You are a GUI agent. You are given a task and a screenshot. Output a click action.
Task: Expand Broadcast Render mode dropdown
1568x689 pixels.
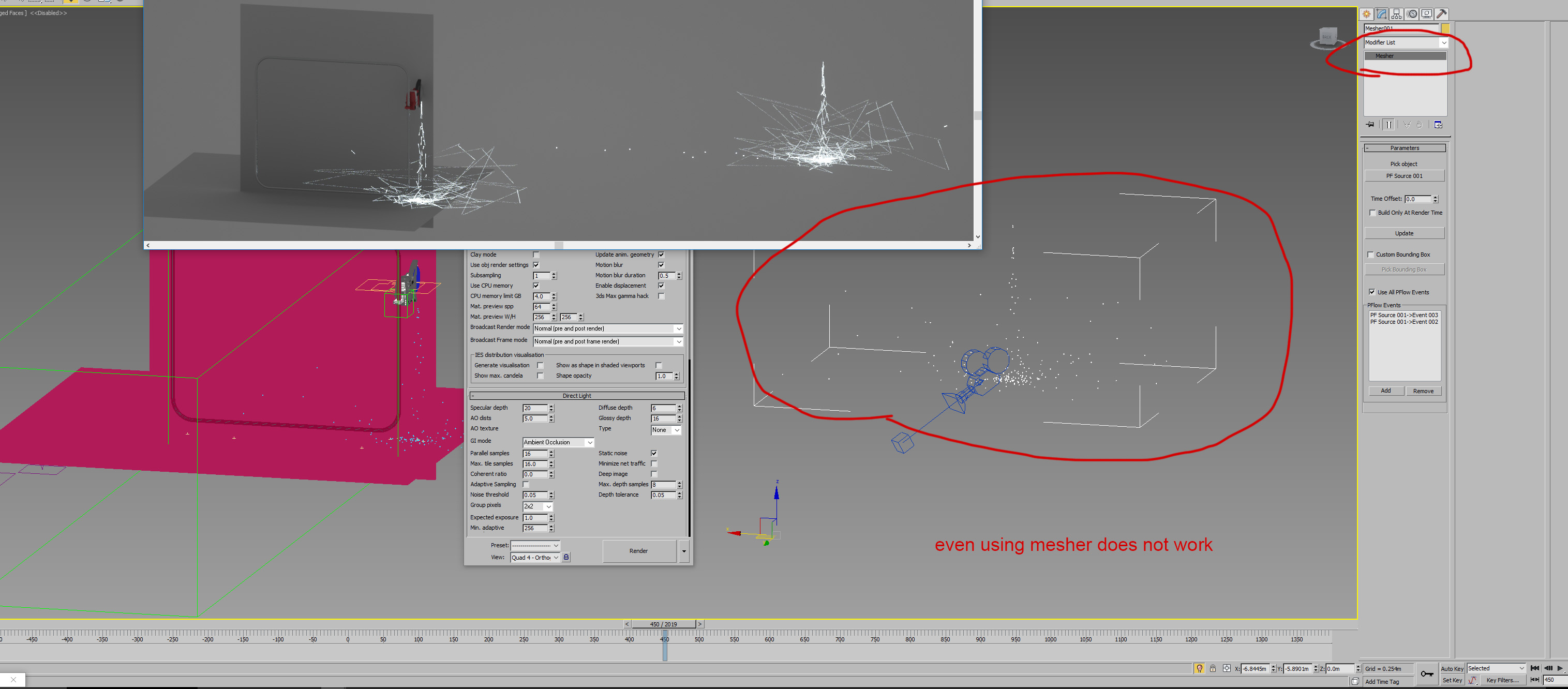point(679,328)
